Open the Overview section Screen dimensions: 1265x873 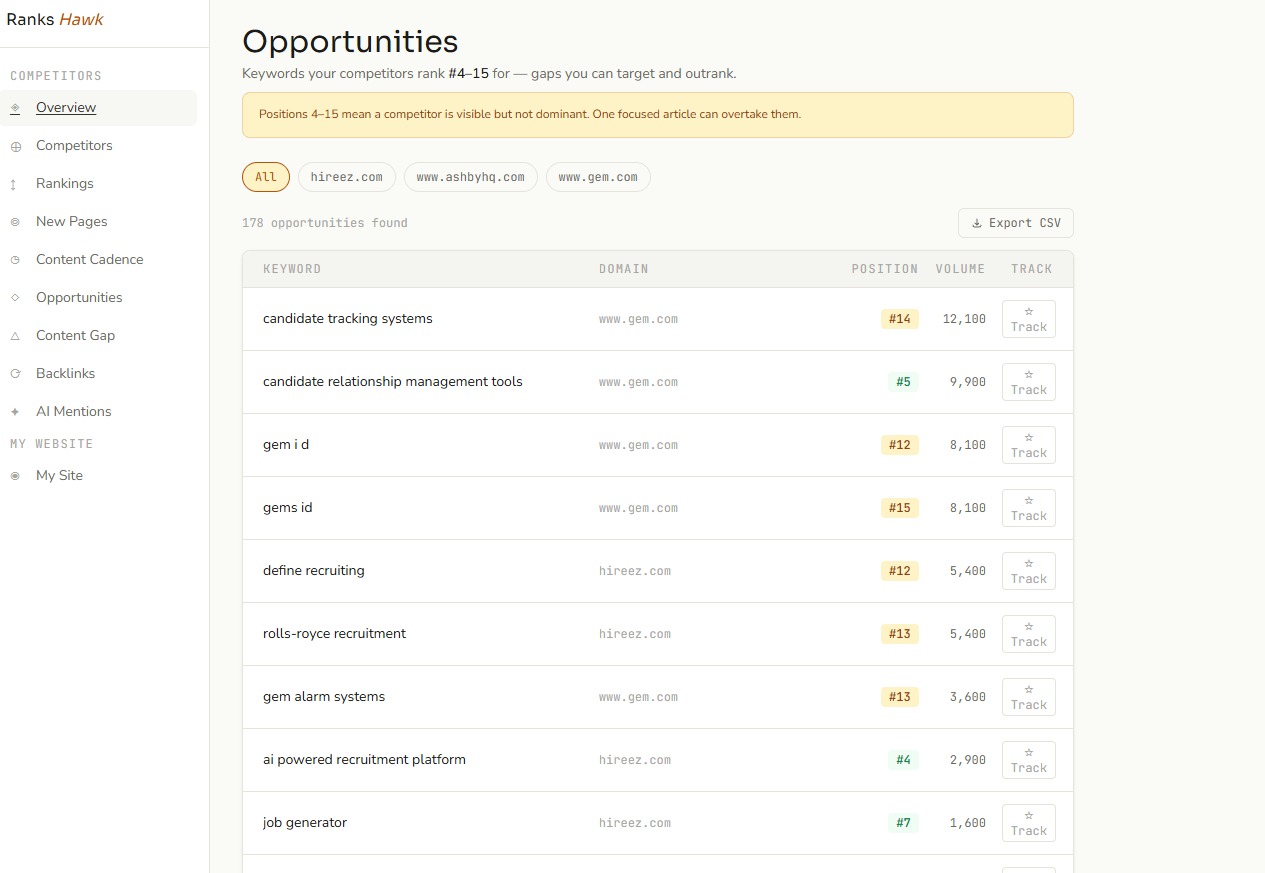pos(99,108)
